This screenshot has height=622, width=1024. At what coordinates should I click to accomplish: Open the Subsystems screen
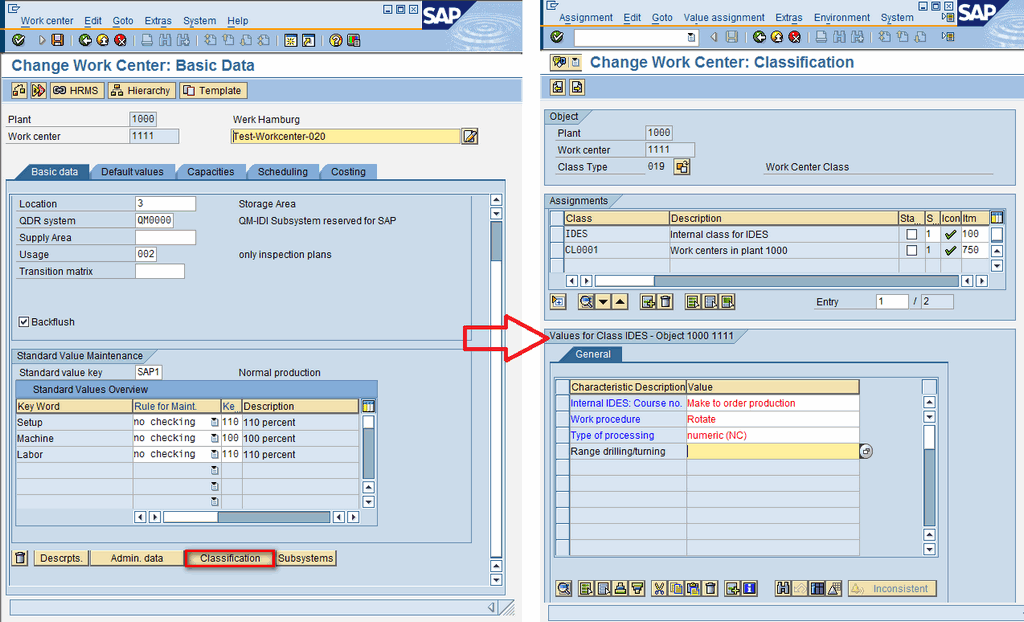(x=305, y=558)
